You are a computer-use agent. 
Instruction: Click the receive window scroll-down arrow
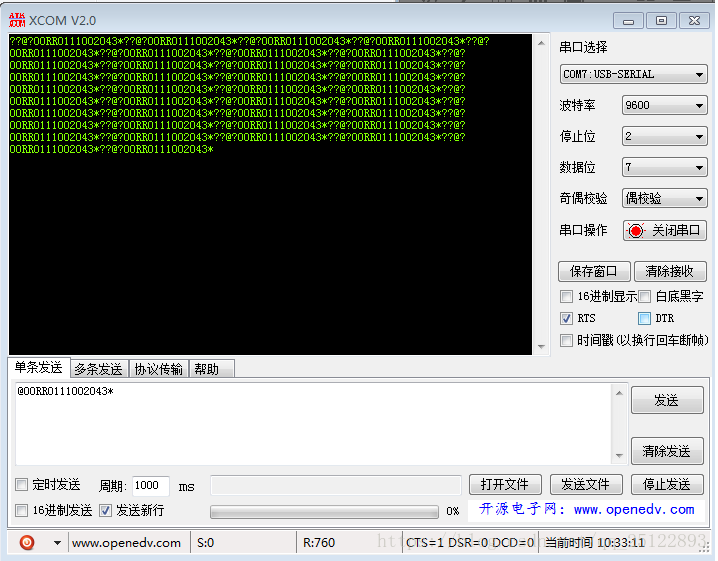[x=541, y=347]
